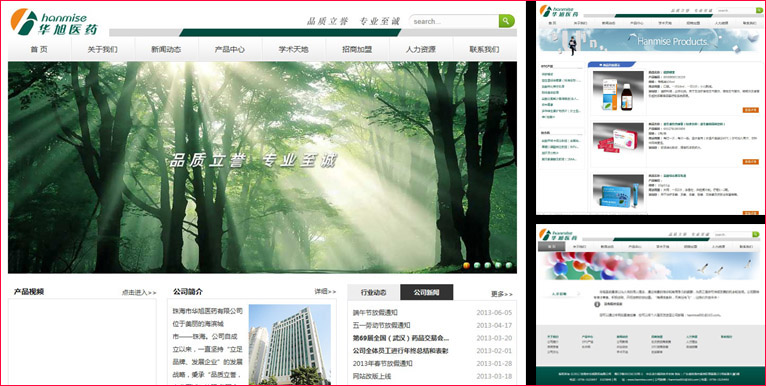Image resolution: width=766 pixels, height=386 pixels.
Task: Click the syrup bottle product image
Action: pyautogui.click(x=618, y=91)
